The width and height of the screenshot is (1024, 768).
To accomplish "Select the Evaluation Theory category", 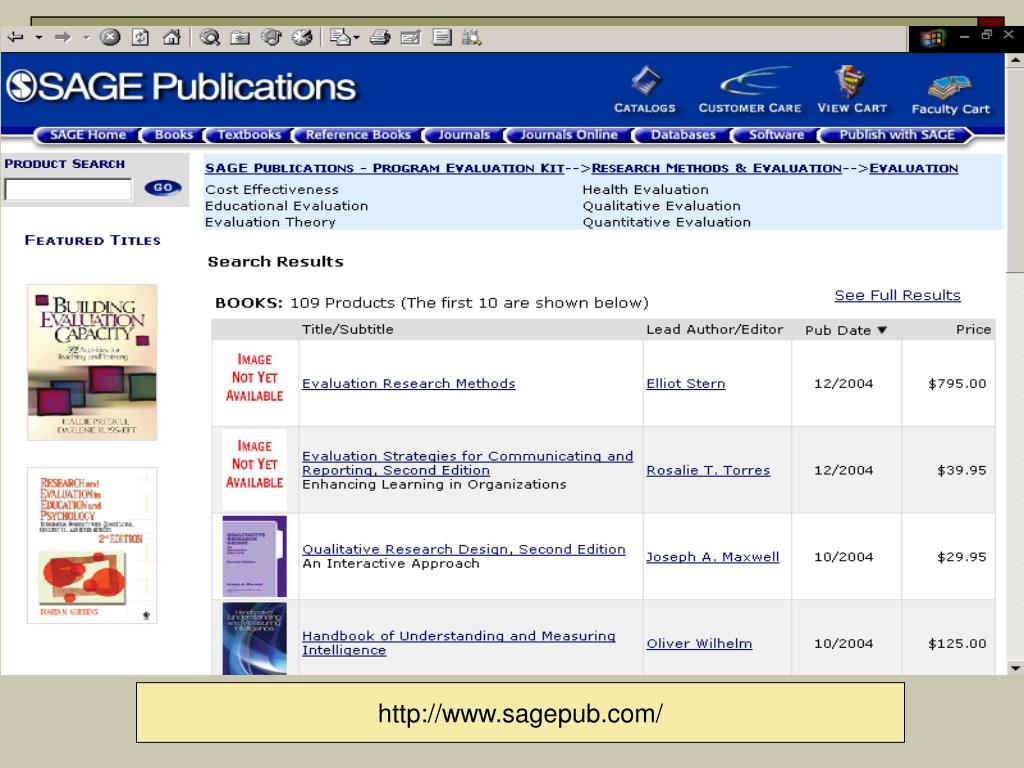I will [x=270, y=222].
